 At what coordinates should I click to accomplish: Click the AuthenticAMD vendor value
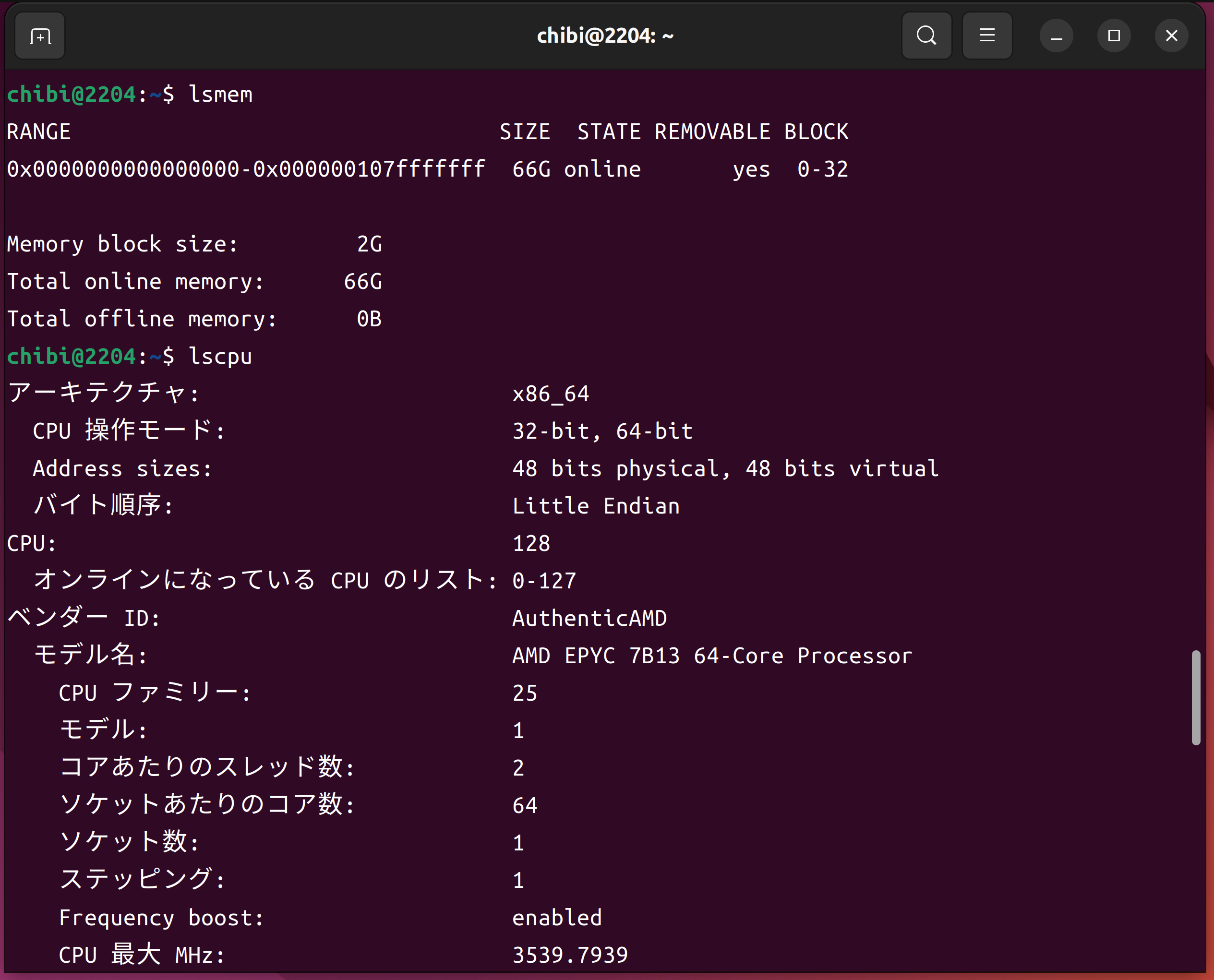(589, 618)
